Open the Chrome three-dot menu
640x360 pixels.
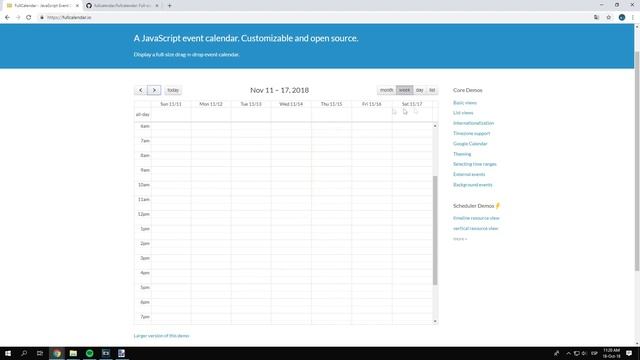[633, 18]
